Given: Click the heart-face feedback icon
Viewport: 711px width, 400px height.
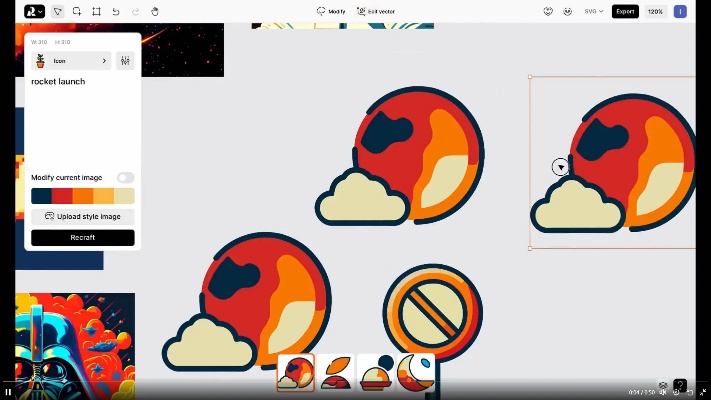Looking at the screenshot, I should coord(548,11).
